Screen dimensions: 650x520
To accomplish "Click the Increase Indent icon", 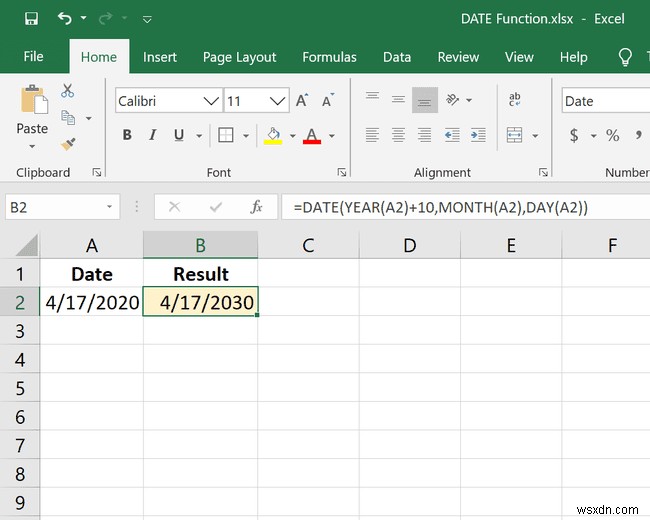I will click(x=478, y=135).
